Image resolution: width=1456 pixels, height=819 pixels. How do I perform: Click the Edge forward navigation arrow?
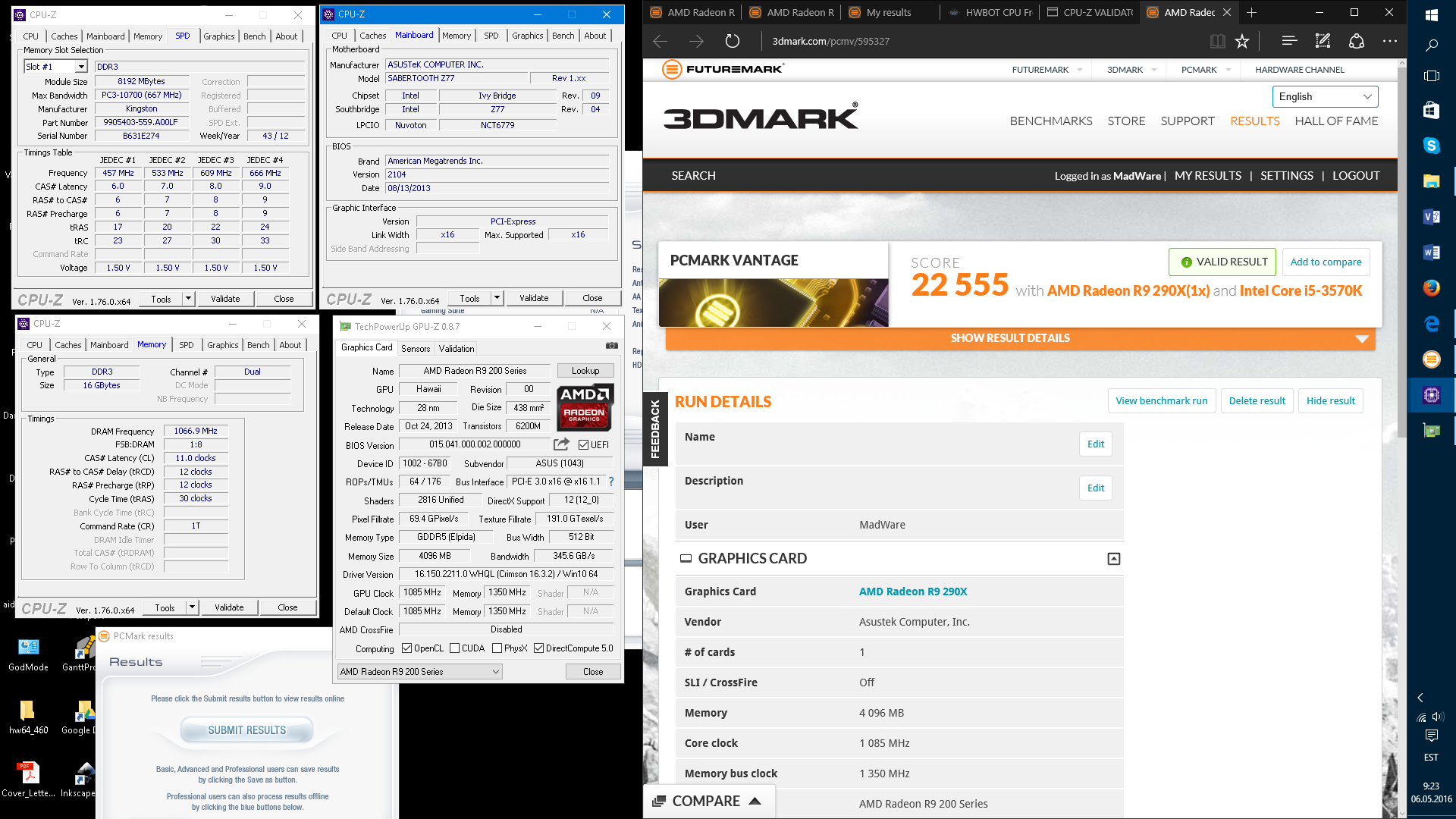click(696, 41)
